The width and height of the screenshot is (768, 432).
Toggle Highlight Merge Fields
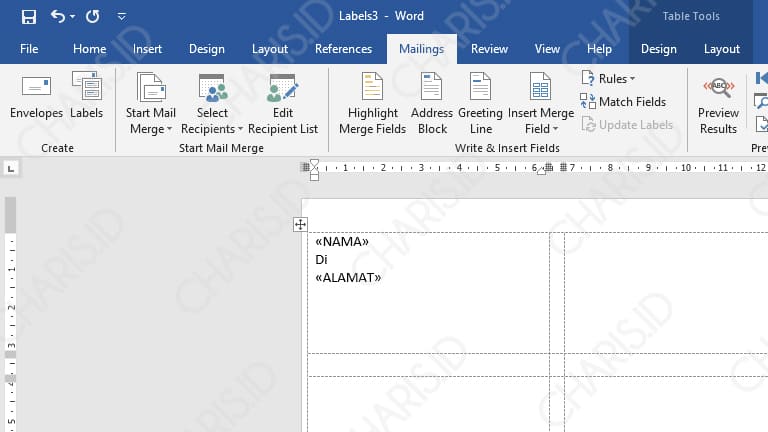click(372, 103)
